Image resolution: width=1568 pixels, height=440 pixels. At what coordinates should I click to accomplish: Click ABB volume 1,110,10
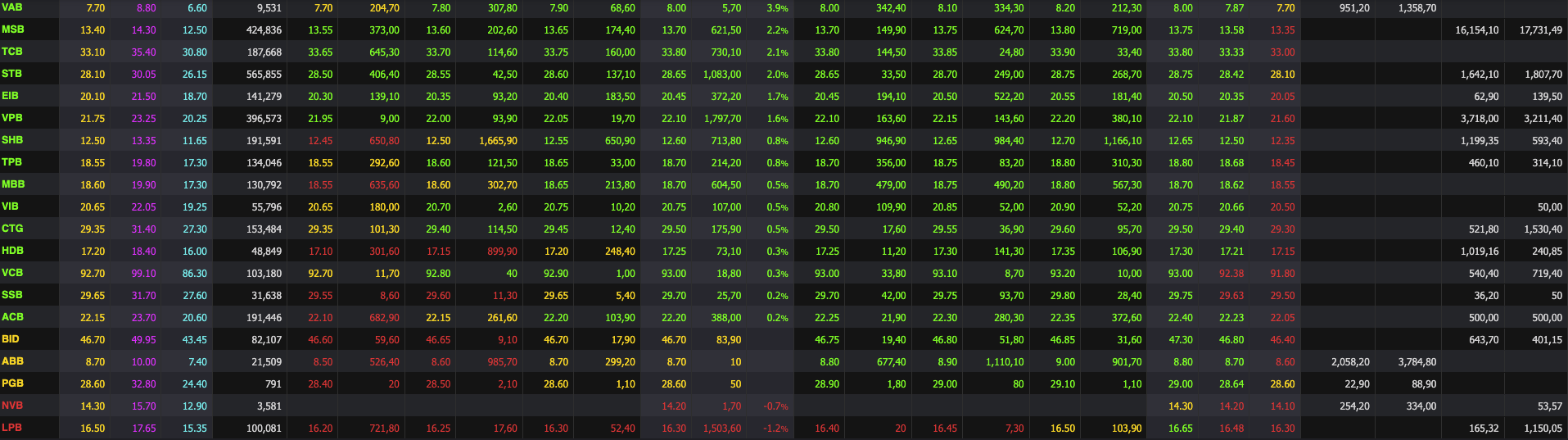1005,362
